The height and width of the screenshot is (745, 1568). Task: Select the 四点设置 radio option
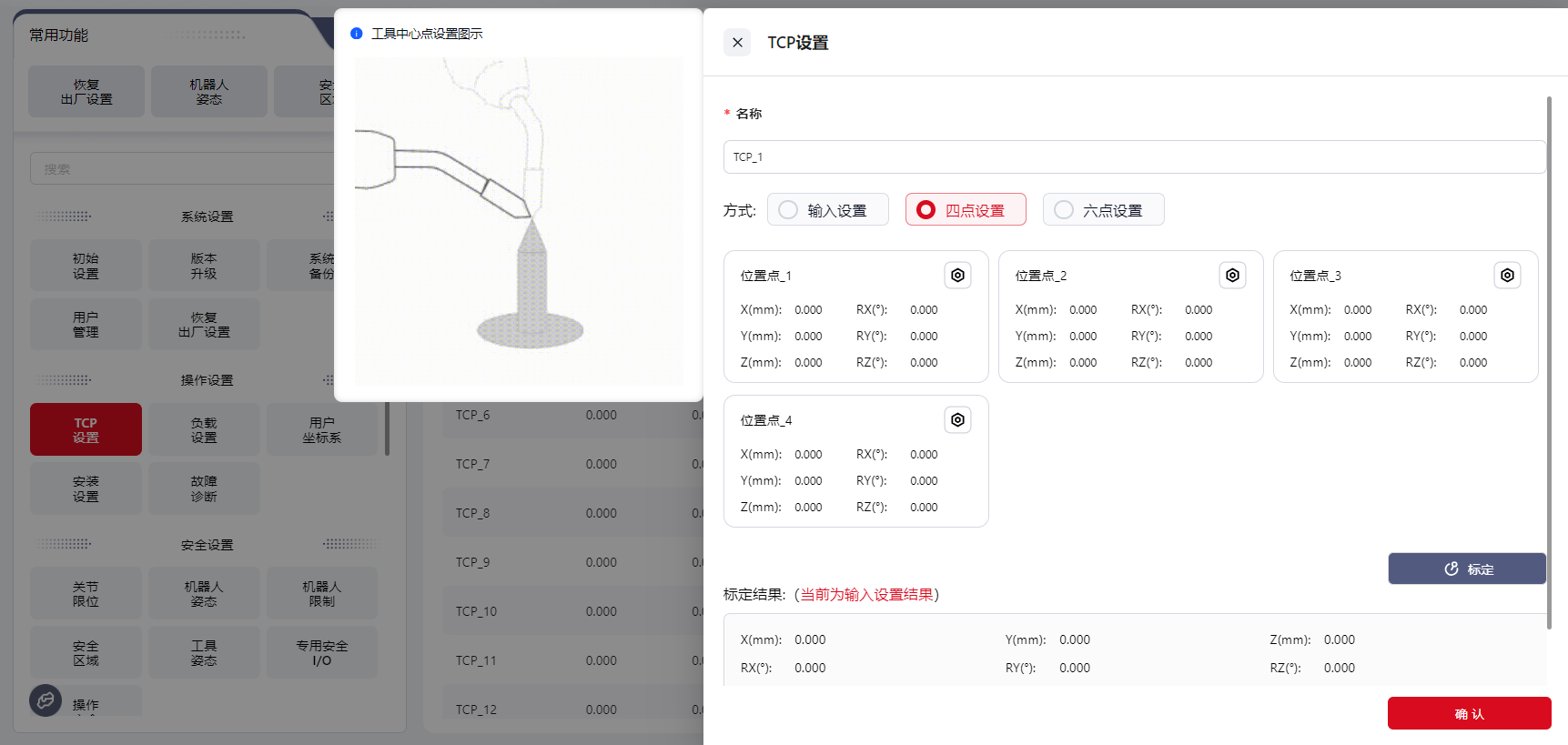click(x=926, y=210)
